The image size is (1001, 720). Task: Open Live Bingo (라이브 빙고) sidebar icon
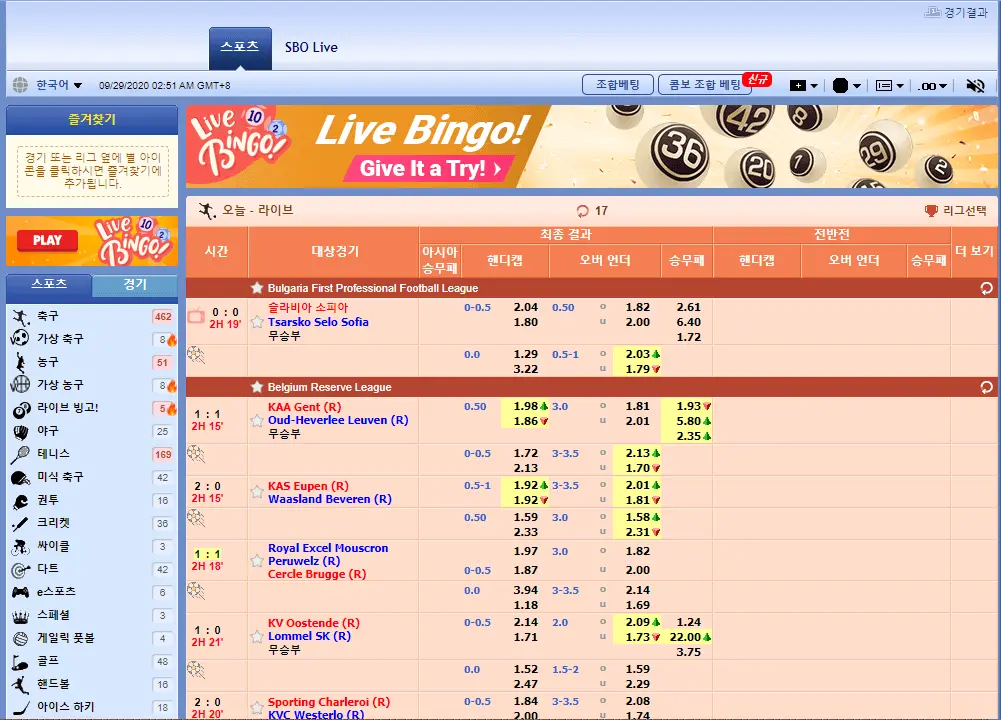20,409
